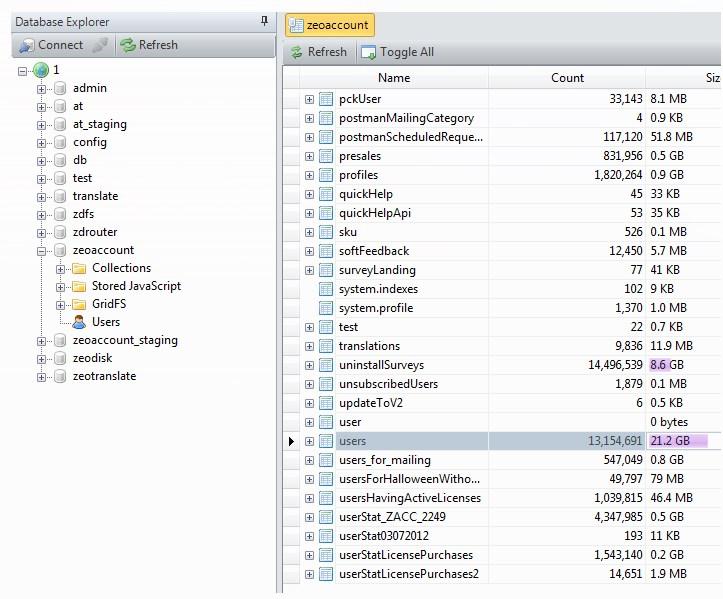Click the Collections folder icon
The width and height of the screenshot is (723, 599).
(x=79, y=268)
